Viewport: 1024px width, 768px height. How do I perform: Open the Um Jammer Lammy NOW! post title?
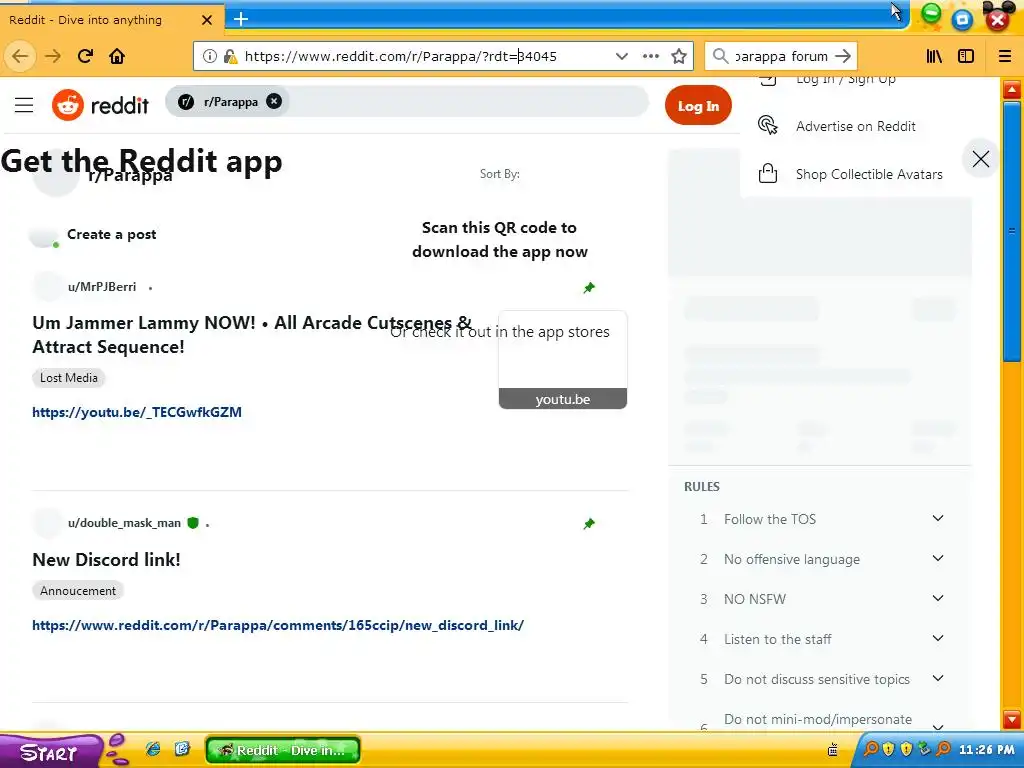(x=252, y=334)
